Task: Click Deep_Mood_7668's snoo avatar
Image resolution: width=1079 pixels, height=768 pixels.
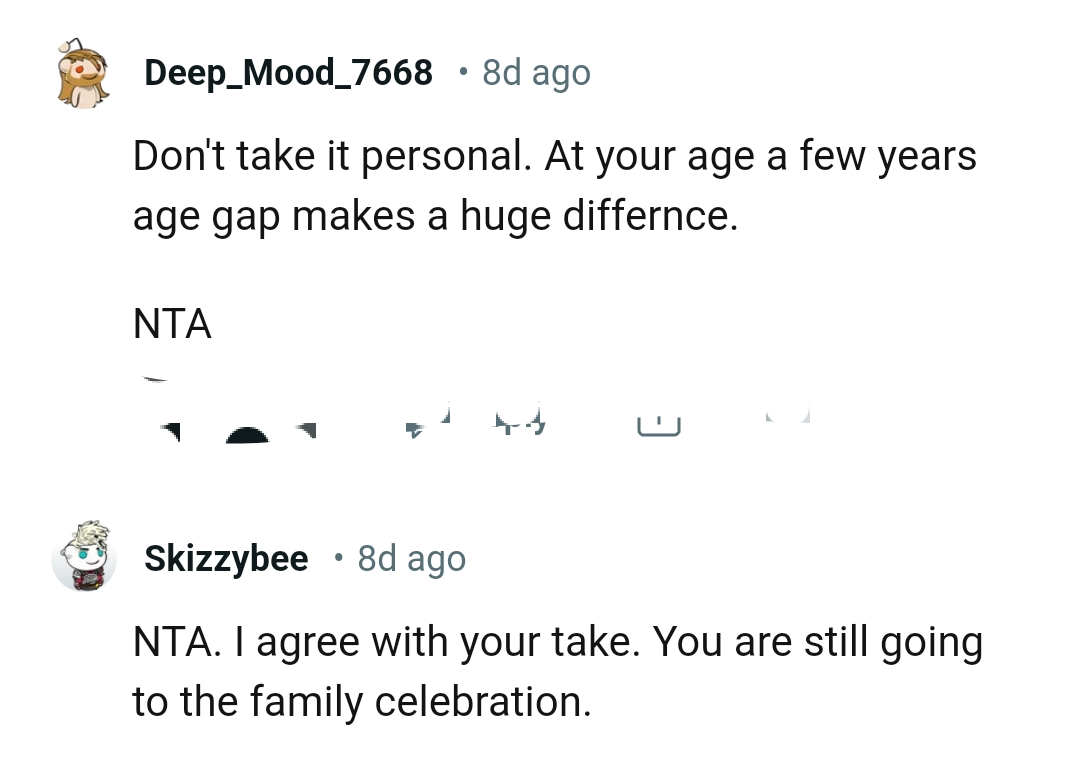Action: 83,71
